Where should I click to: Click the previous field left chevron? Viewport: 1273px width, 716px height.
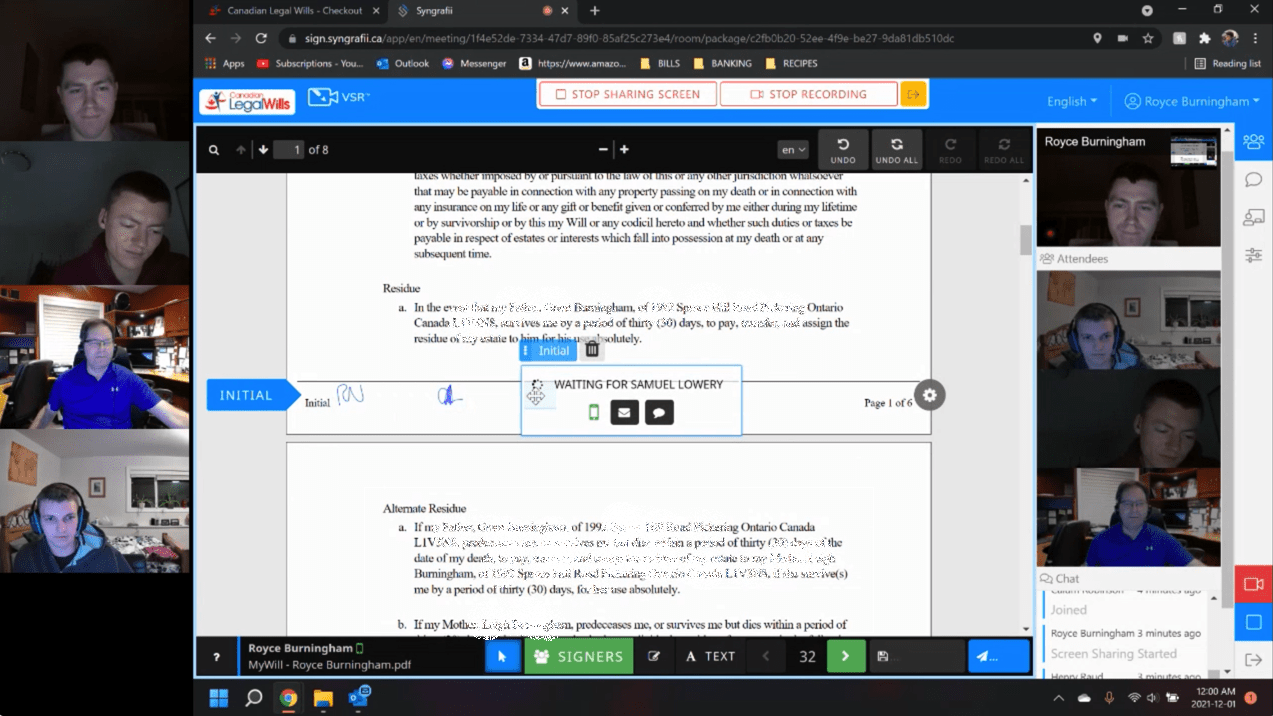click(767, 656)
